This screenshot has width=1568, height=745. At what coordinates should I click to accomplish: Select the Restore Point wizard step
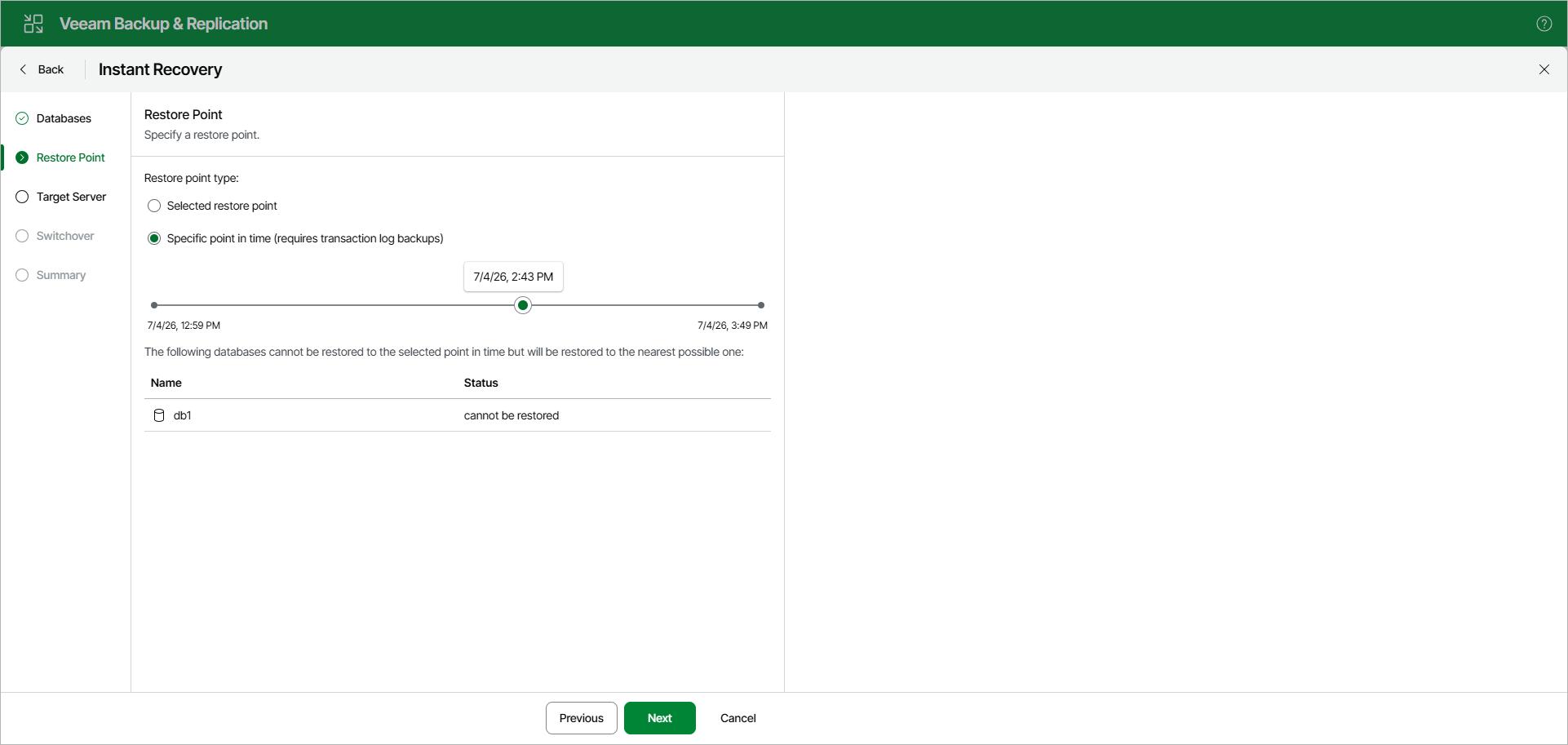click(70, 157)
